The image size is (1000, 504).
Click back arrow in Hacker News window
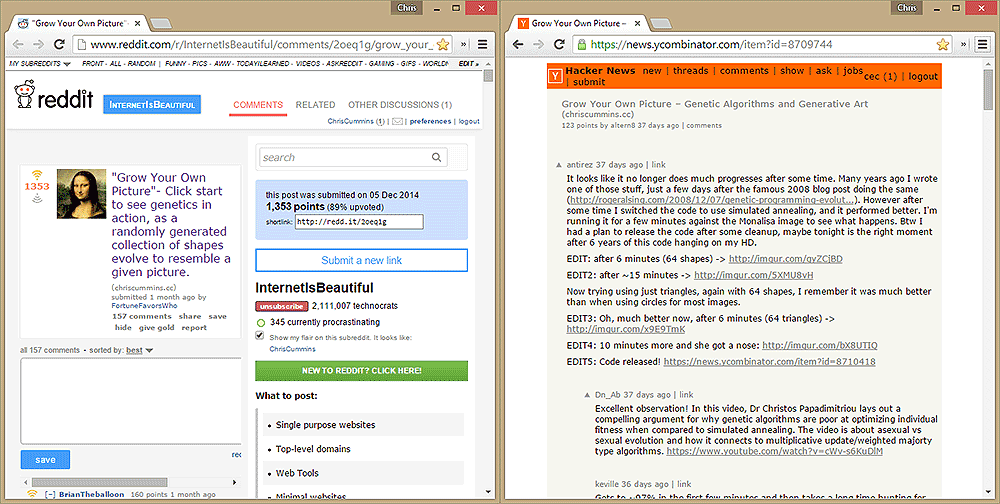pos(518,45)
